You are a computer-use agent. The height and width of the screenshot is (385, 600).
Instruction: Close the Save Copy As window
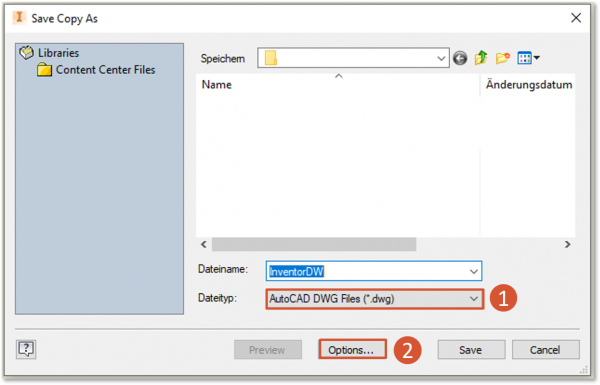pyautogui.click(x=576, y=18)
